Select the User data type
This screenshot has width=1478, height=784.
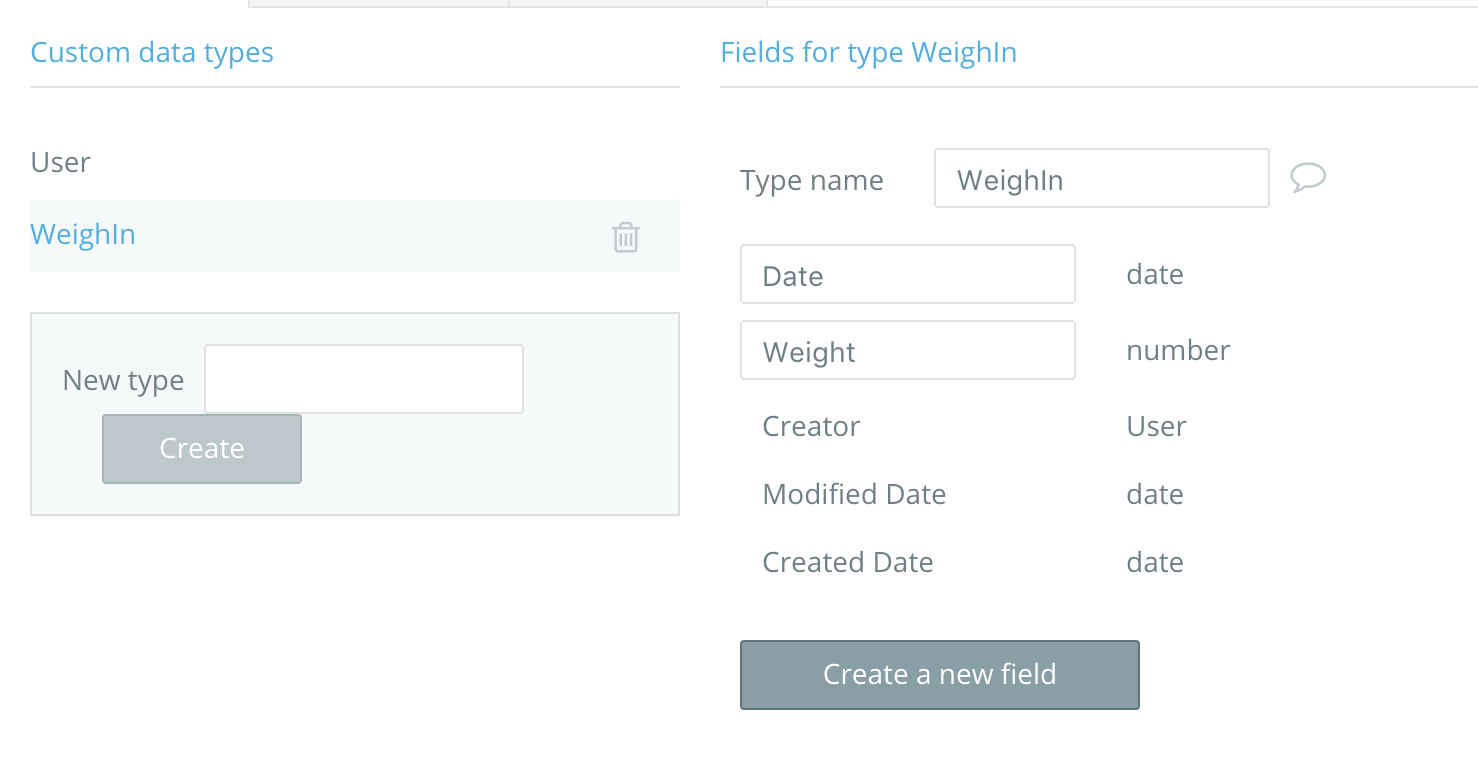coord(61,162)
